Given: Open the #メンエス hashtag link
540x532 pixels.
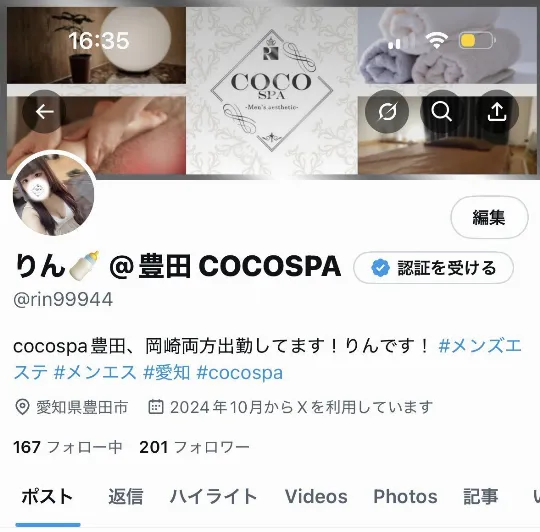Looking at the screenshot, I should [95, 373].
